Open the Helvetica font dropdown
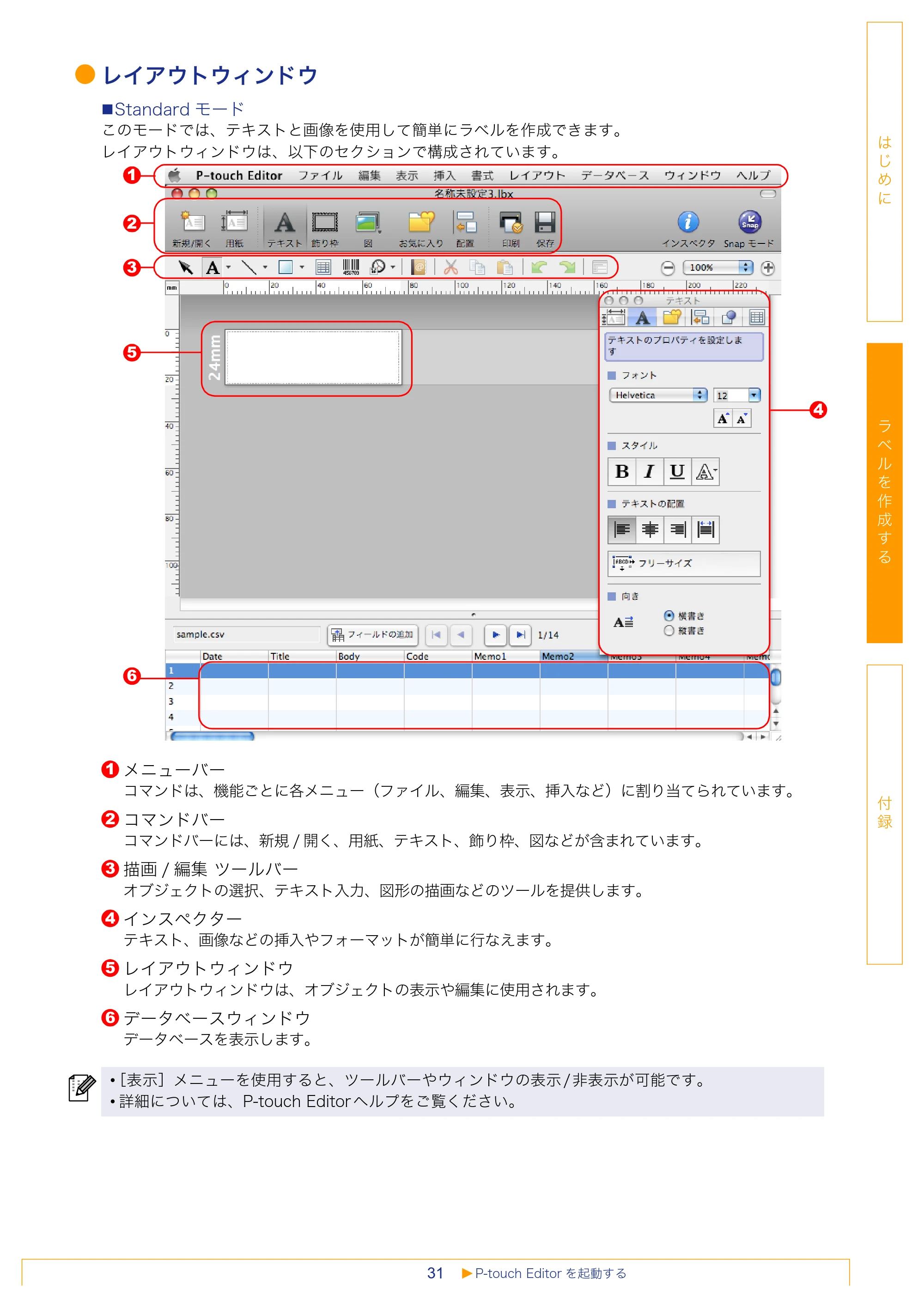The height and width of the screenshot is (1308, 924). (658, 395)
